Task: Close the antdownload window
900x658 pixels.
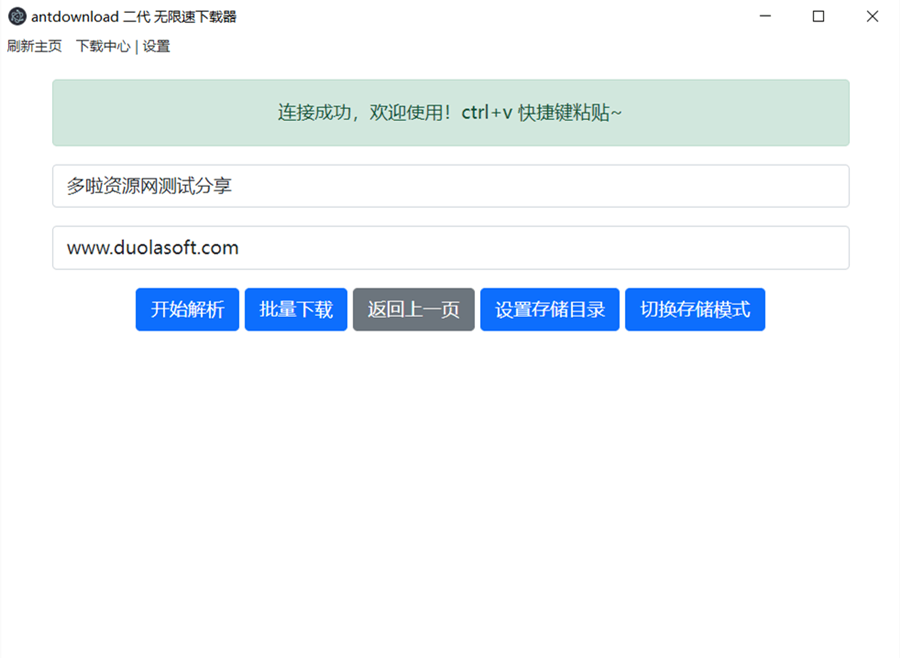Action: pyautogui.click(x=872, y=16)
